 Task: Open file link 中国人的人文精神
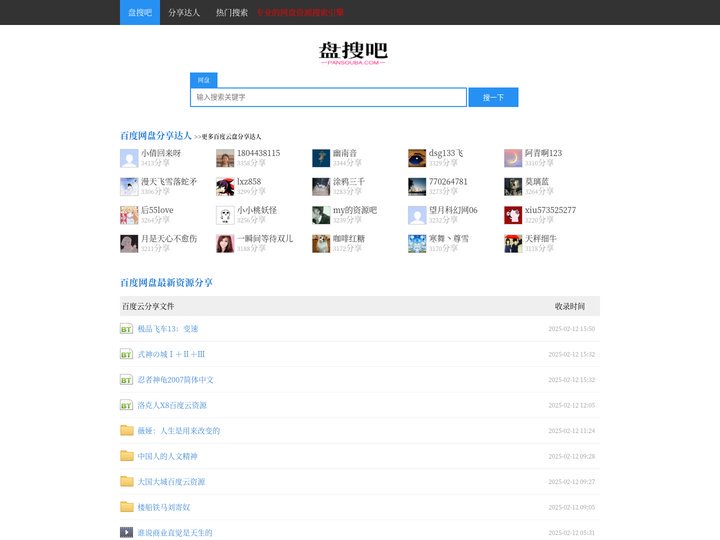click(167, 456)
